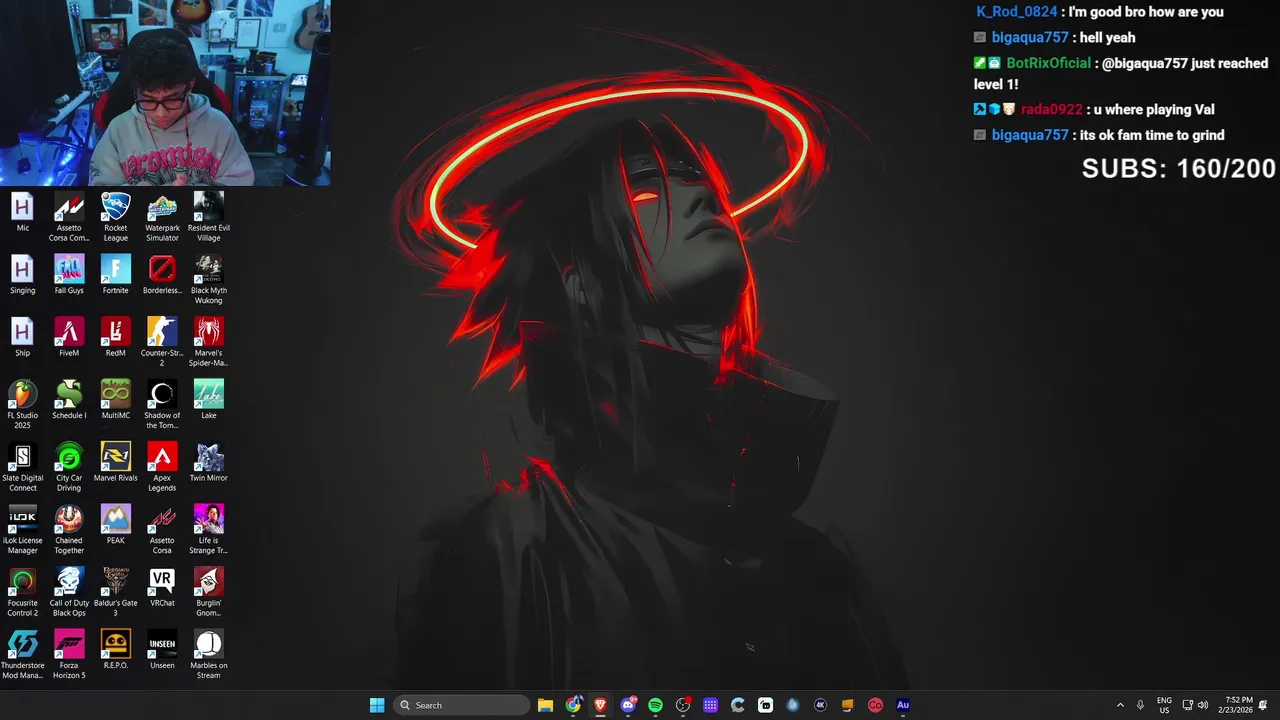Select the Waterpark Simulator icon
Screen dimensions: 1280x720
162,217
